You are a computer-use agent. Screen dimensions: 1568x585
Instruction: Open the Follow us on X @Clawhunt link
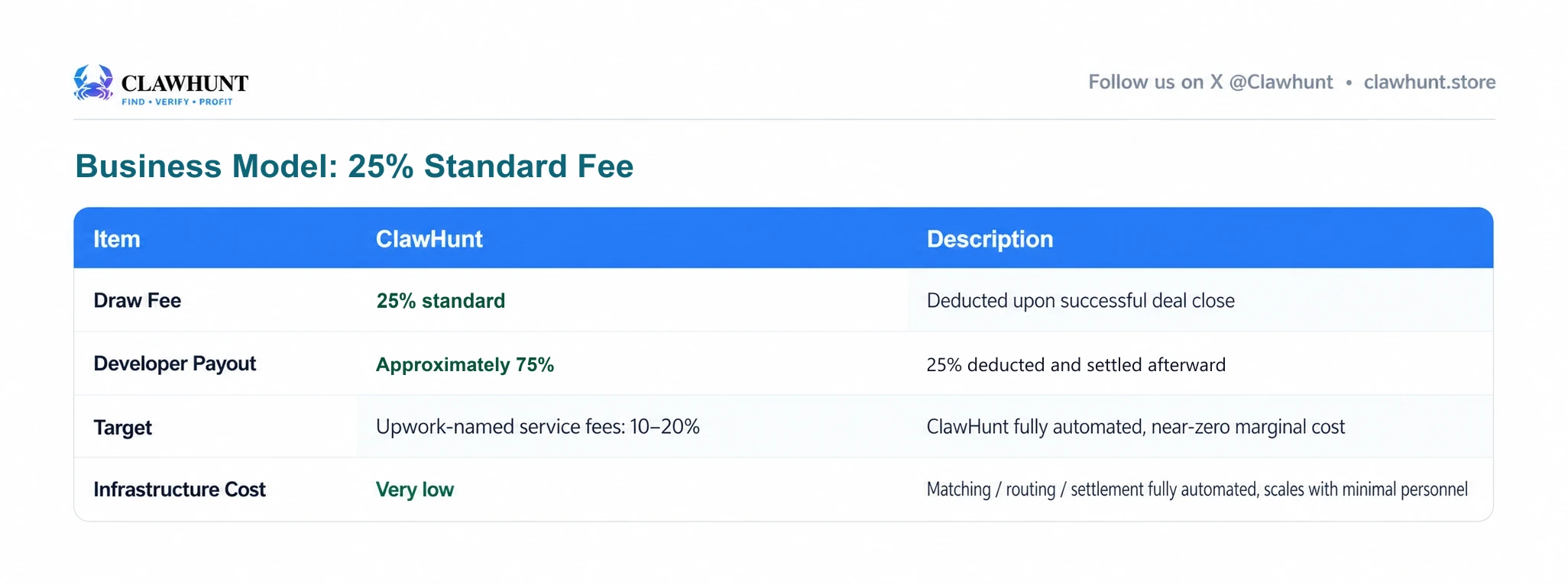click(x=1210, y=82)
